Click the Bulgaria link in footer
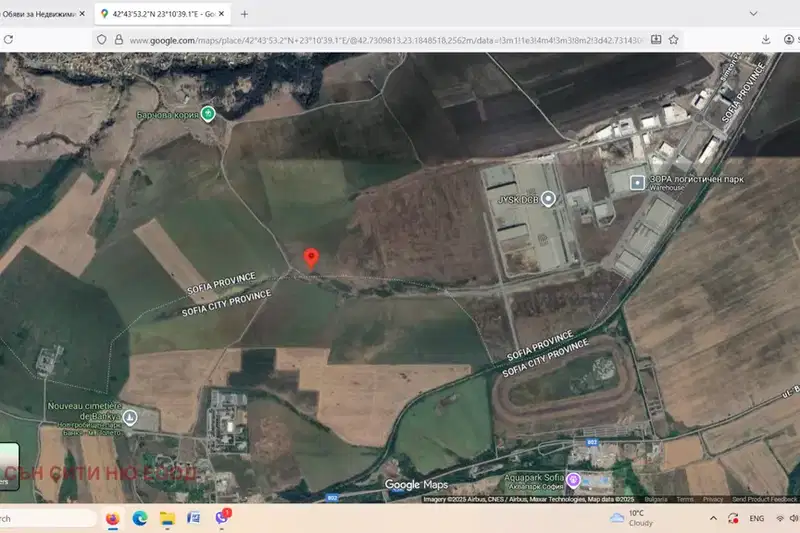The width and height of the screenshot is (800, 533). click(x=656, y=499)
